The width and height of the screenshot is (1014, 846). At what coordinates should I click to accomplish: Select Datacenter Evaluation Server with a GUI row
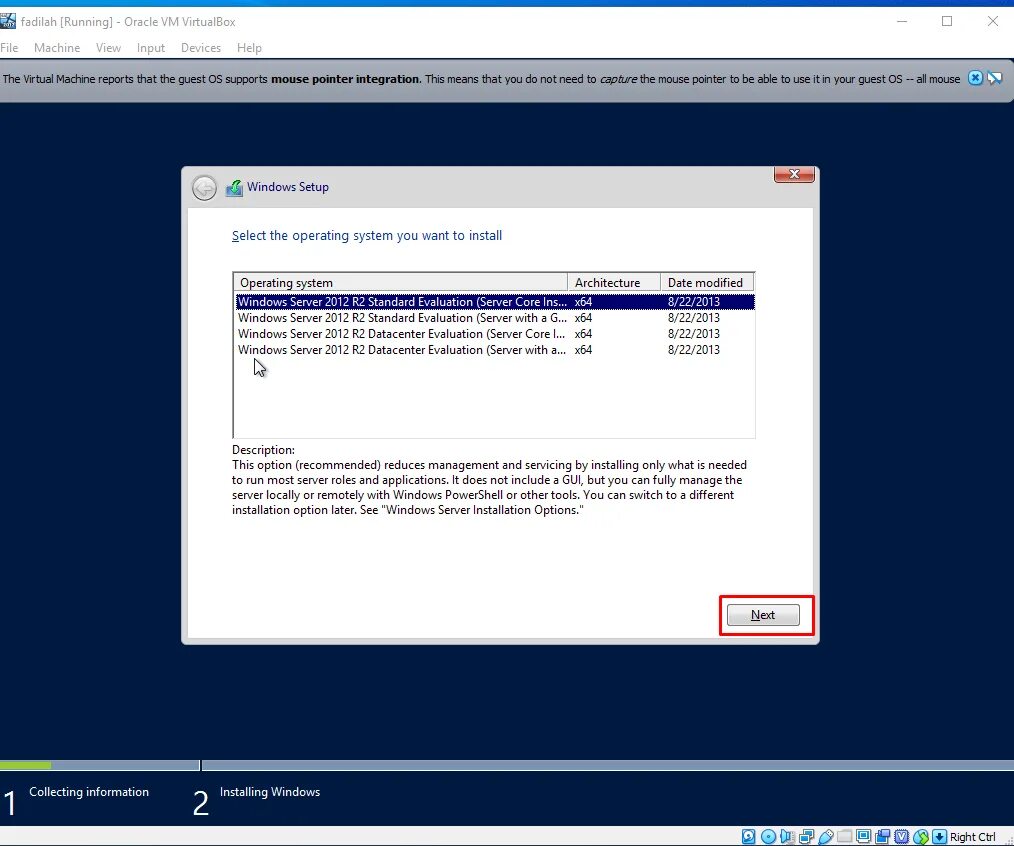click(x=495, y=350)
